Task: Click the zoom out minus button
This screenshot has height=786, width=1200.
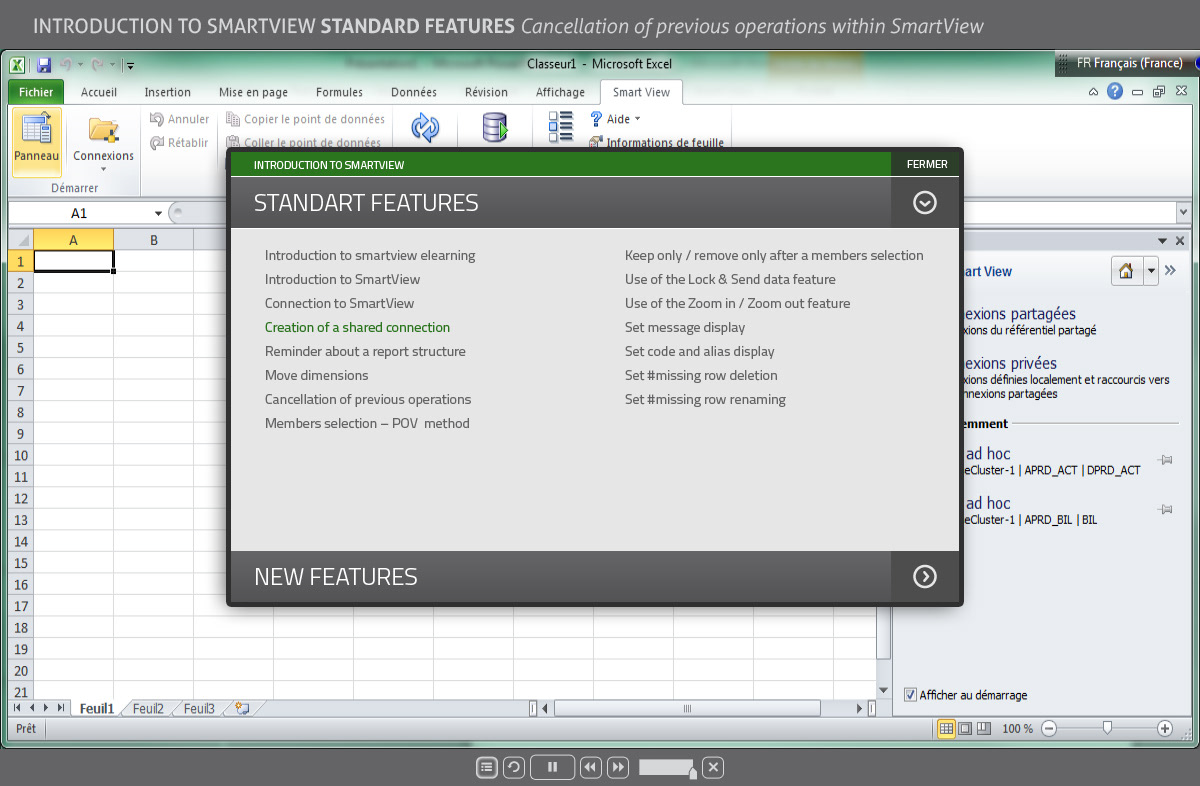Action: [1048, 728]
